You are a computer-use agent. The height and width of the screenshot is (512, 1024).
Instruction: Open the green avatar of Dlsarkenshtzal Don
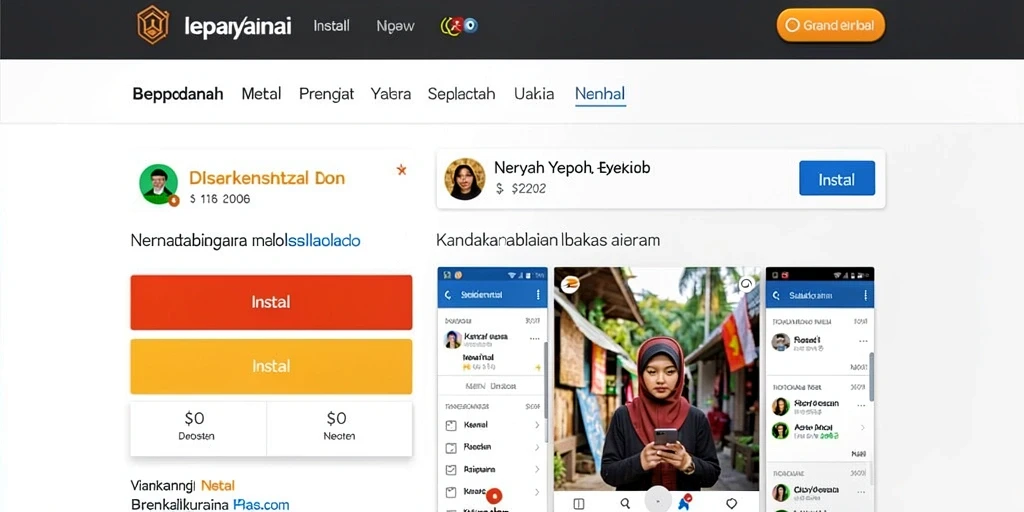159,184
